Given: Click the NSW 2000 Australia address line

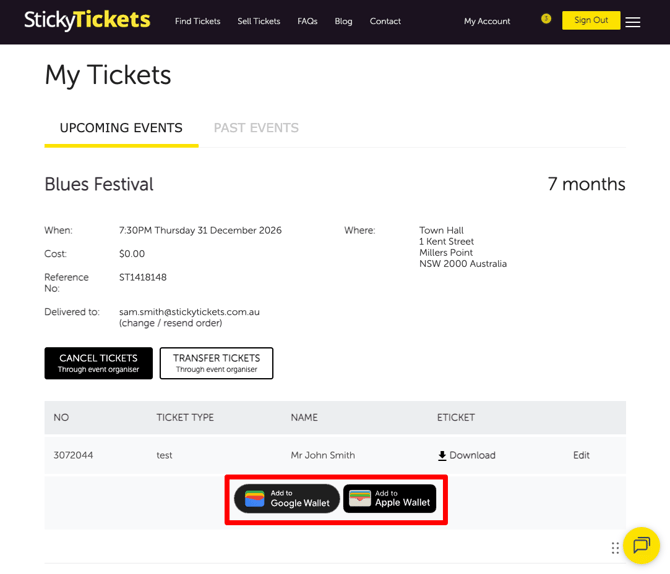Looking at the screenshot, I should pos(463,264).
